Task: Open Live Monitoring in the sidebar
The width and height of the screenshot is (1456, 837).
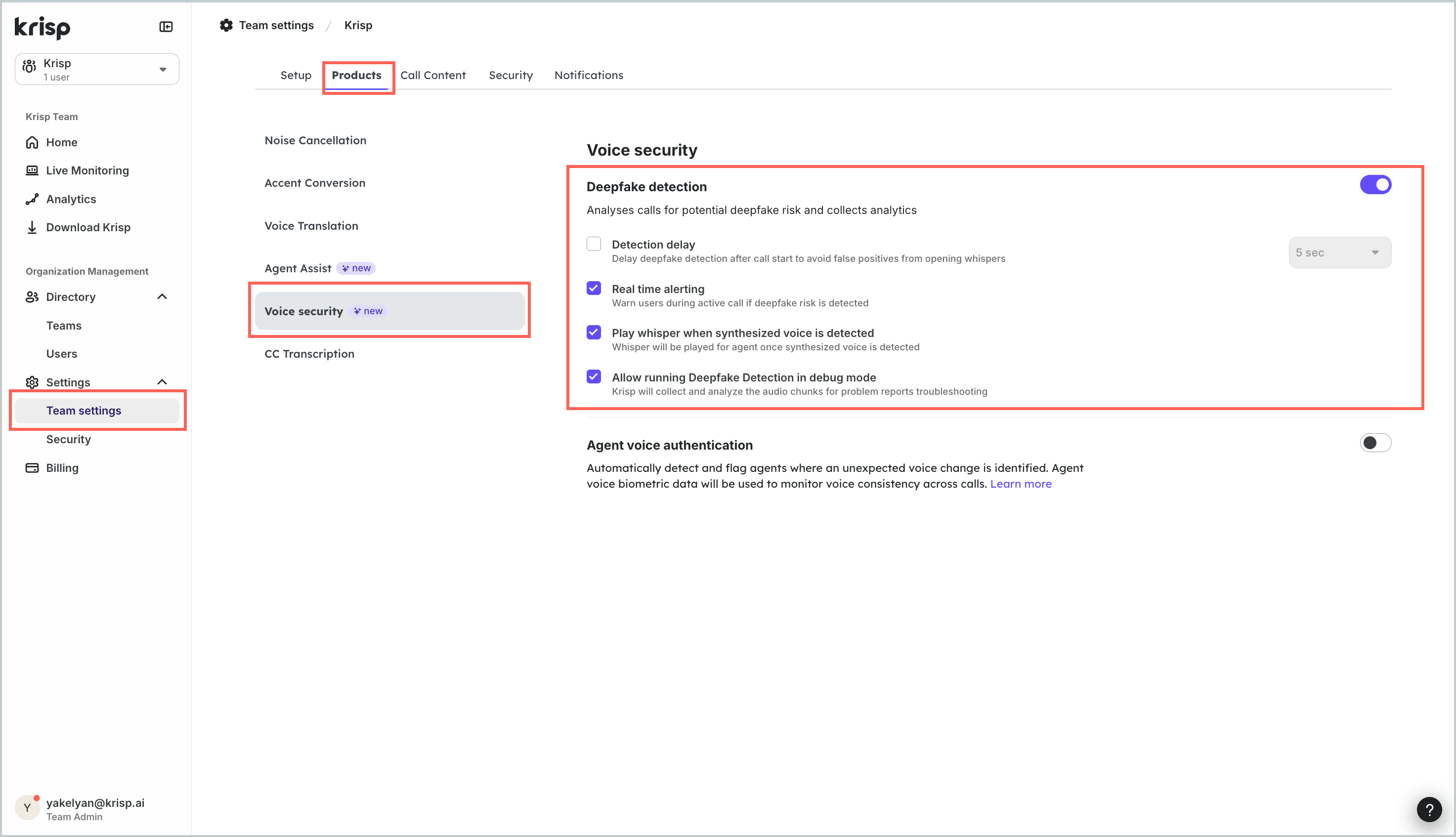Action: point(87,170)
